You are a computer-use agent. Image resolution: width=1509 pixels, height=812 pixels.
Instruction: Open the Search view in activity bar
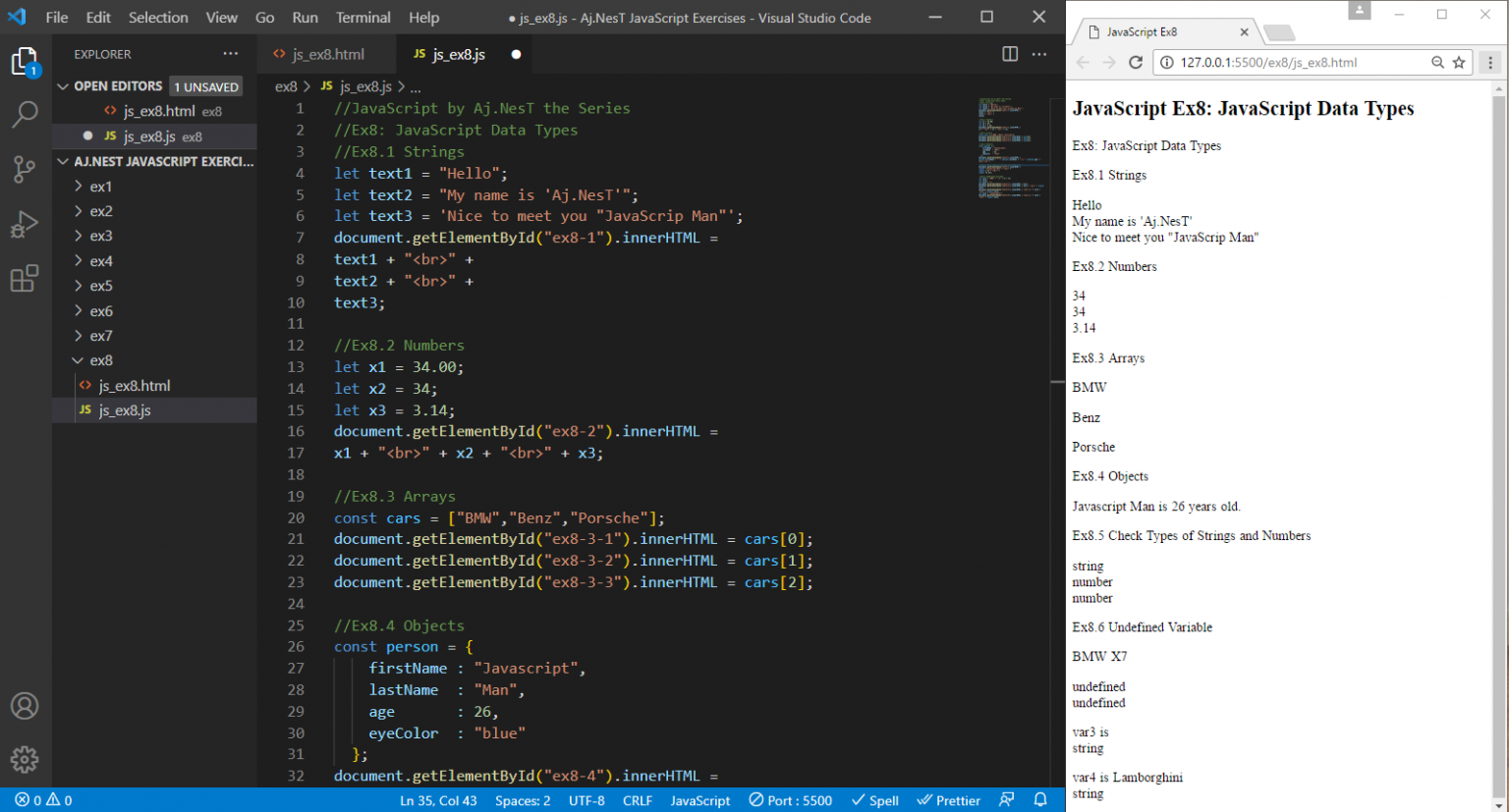(x=25, y=115)
